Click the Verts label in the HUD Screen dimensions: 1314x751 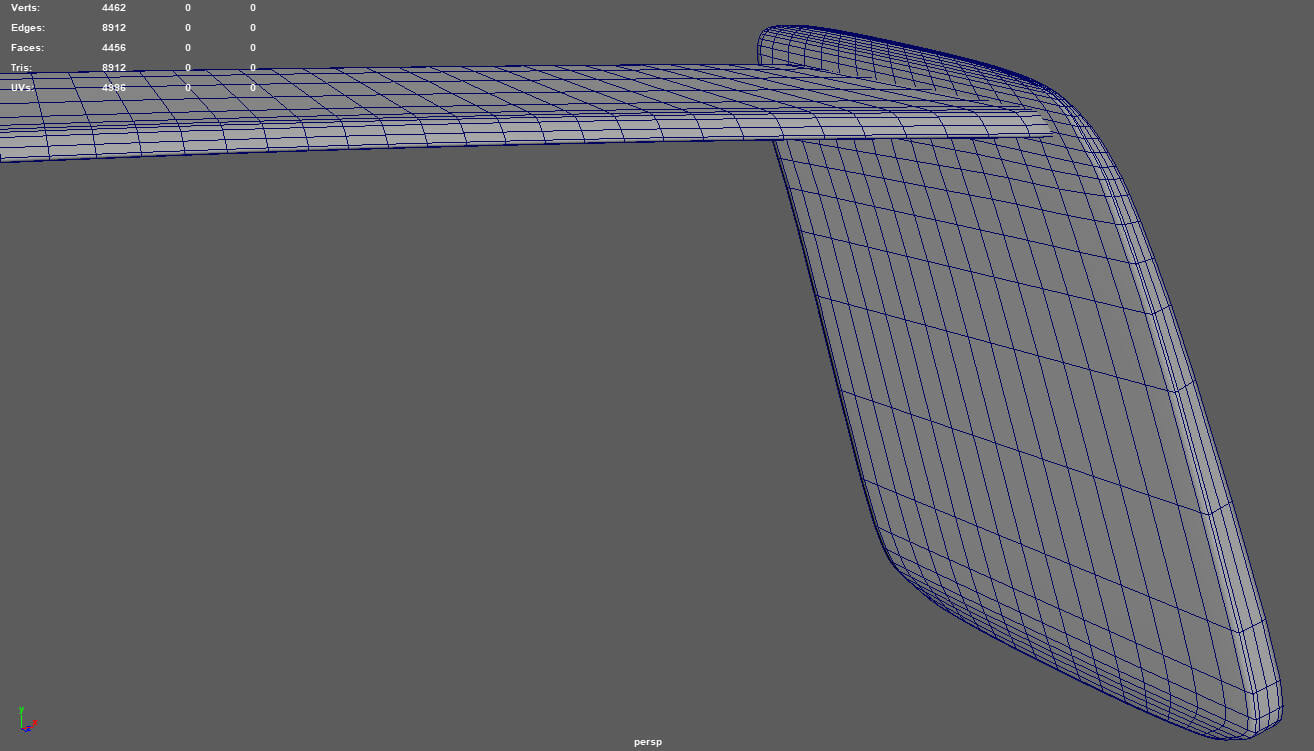click(x=25, y=8)
